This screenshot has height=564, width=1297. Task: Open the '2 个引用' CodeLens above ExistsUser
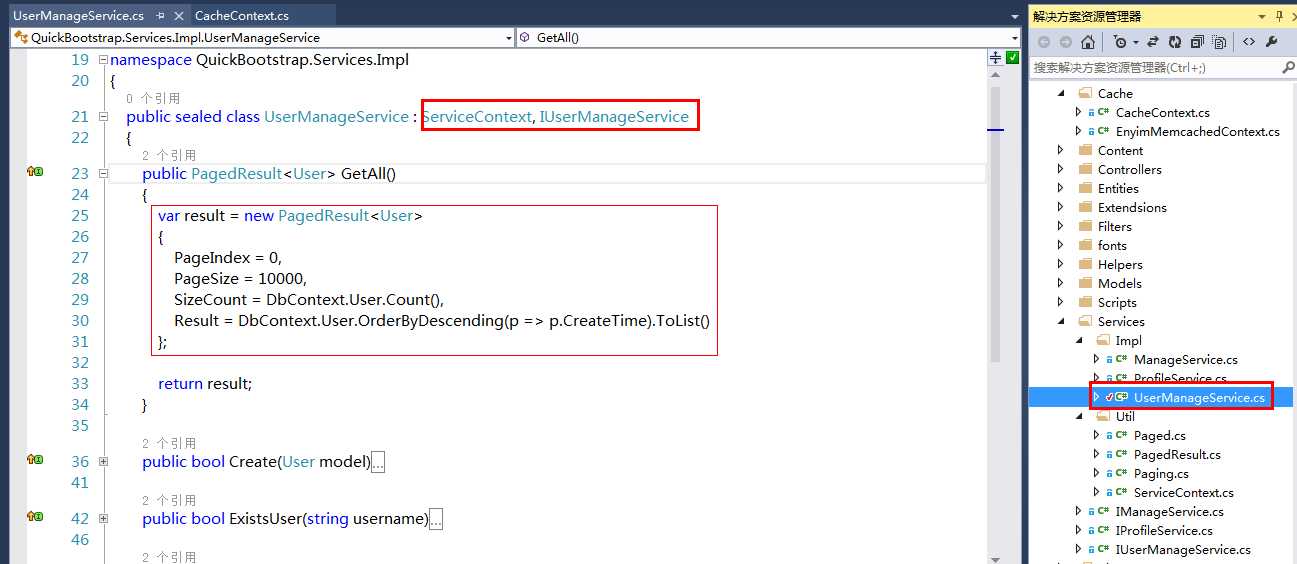pos(169,500)
